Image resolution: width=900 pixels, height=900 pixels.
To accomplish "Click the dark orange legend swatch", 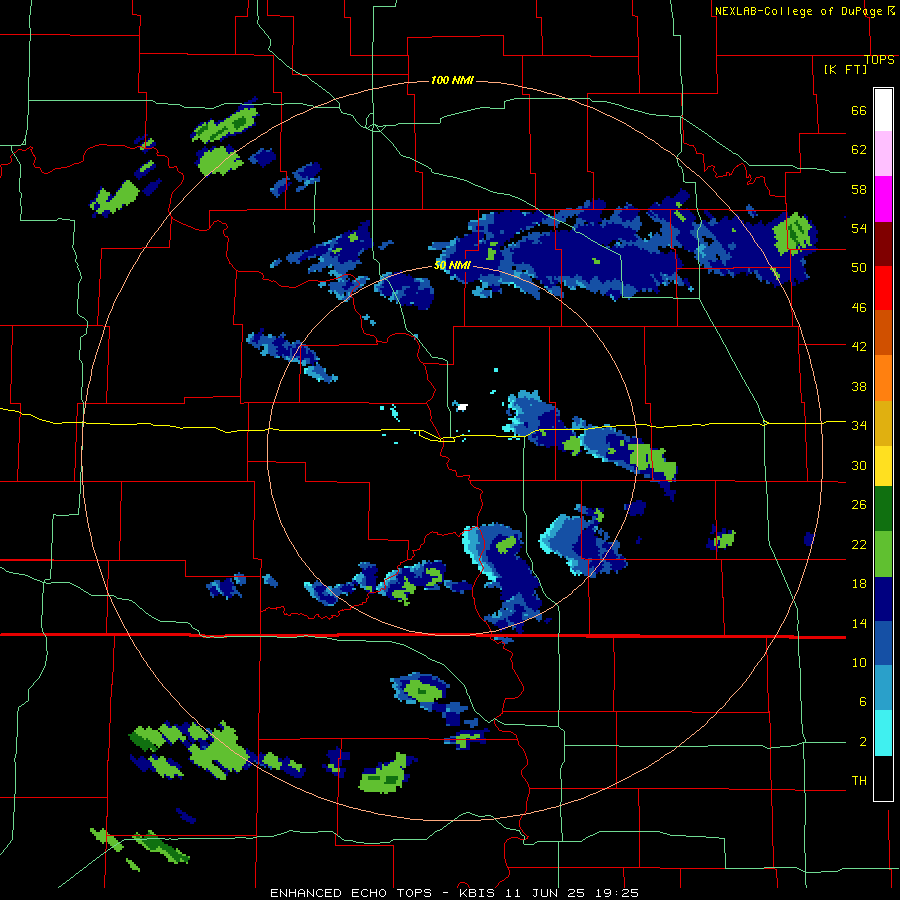I will coord(883,333).
